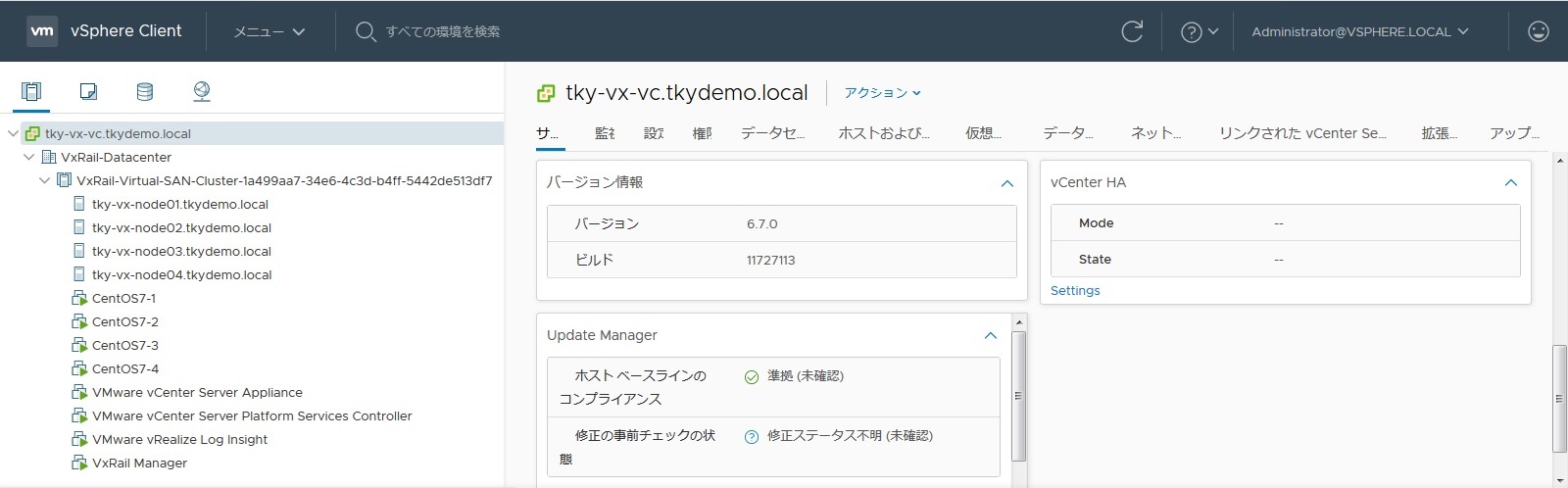1568x488 pixels.
Task: Switch to VMs and Templates view icon
Action: pyautogui.click(x=88, y=91)
